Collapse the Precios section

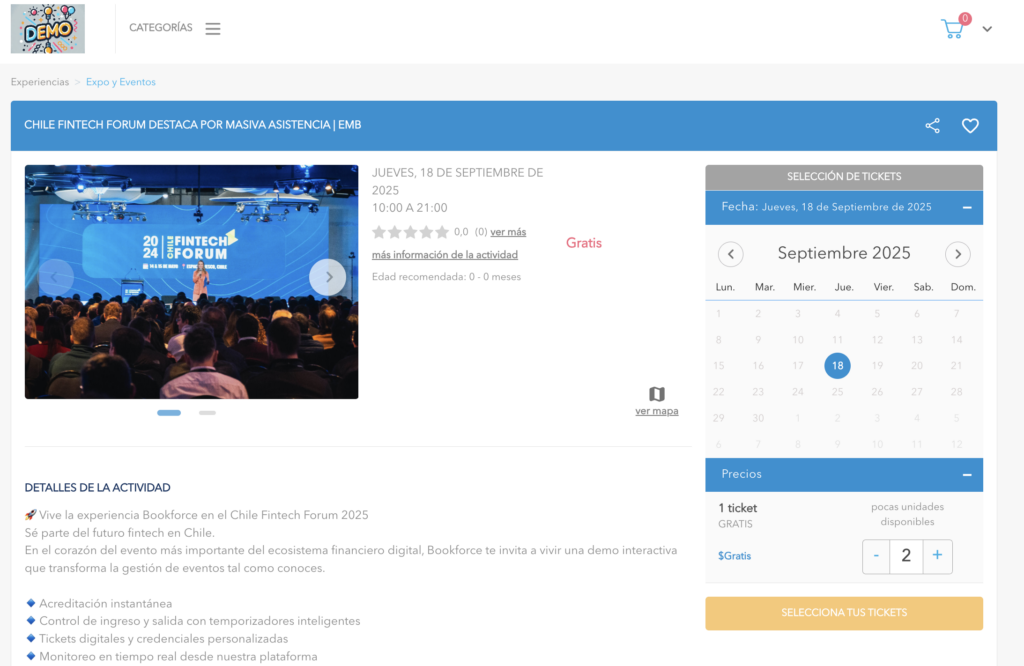click(967, 475)
